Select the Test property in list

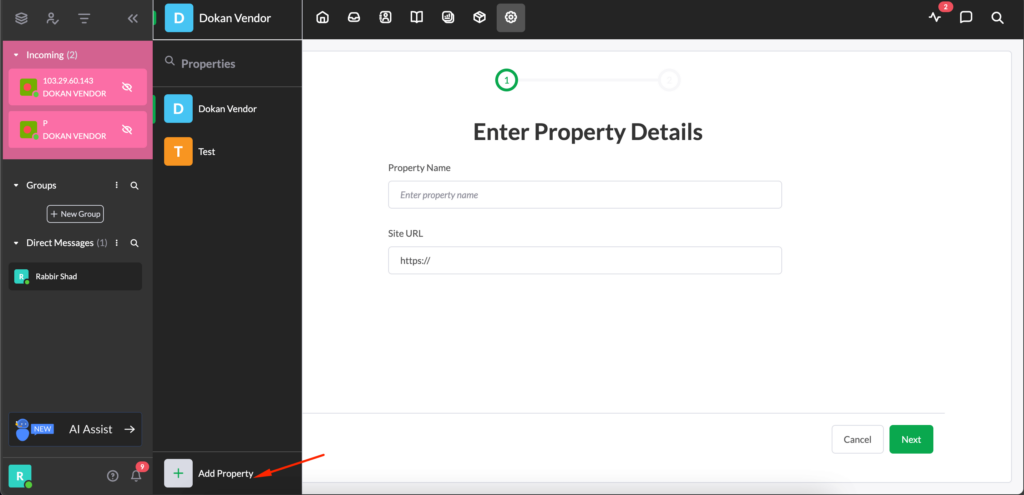click(227, 152)
